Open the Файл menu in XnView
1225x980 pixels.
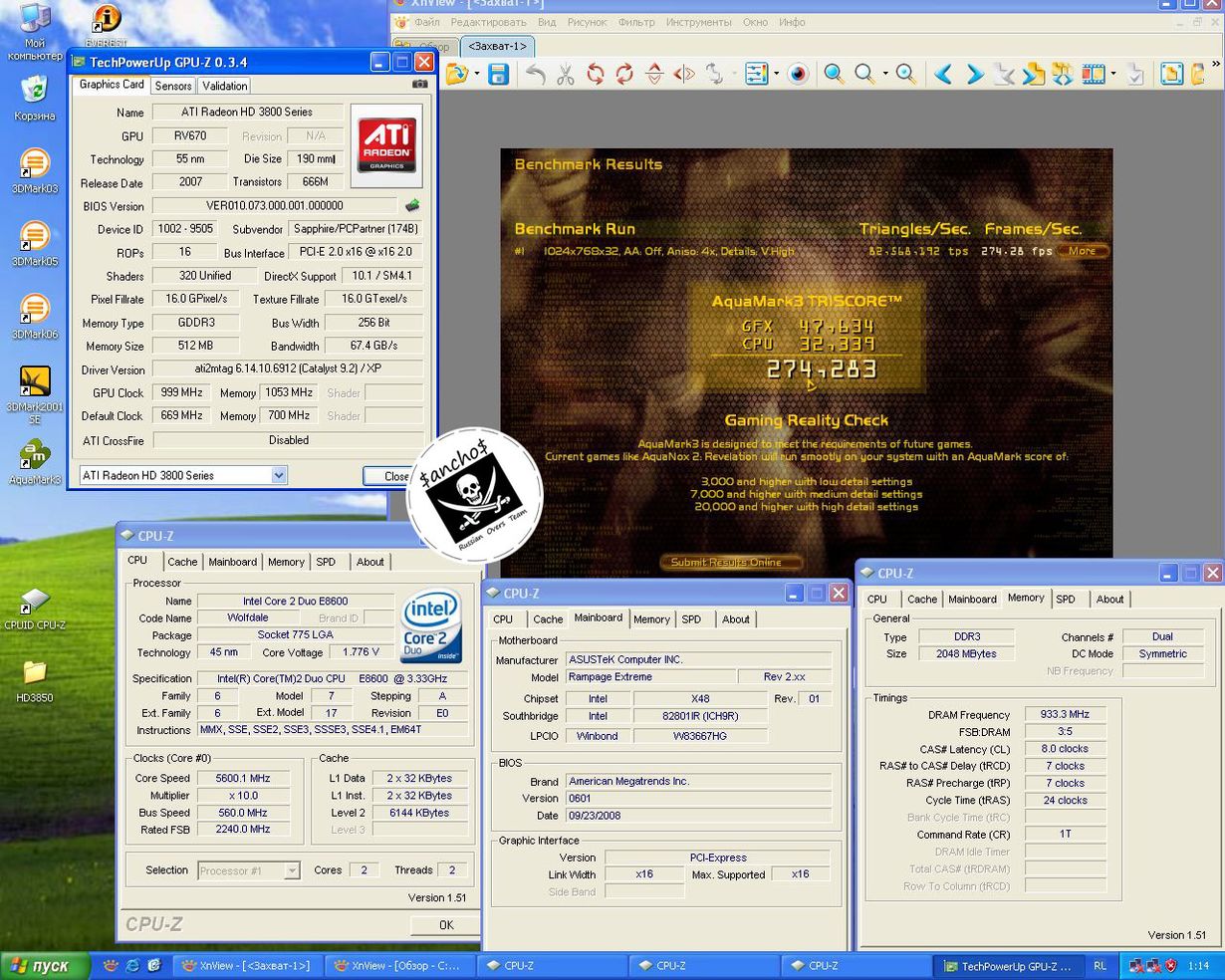(x=427, y=22)
